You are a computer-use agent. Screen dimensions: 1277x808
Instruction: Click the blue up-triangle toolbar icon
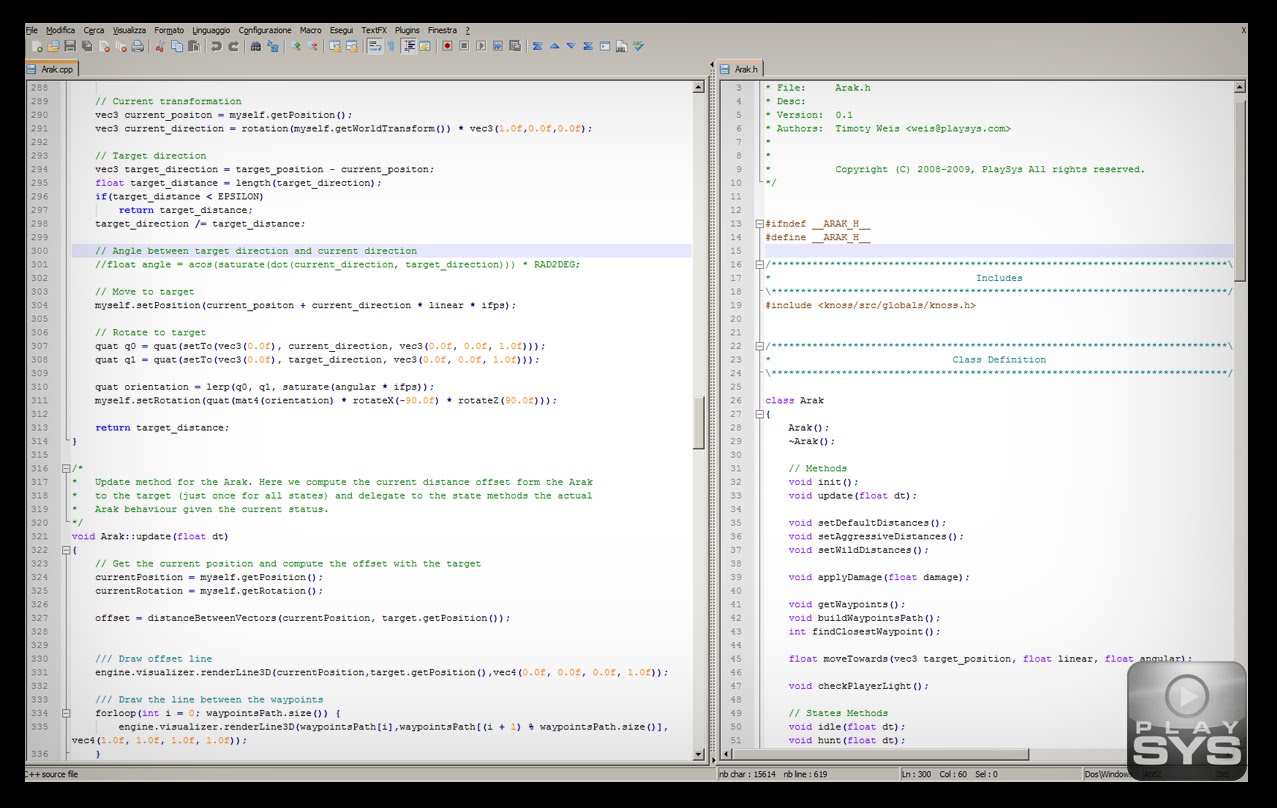(x=554, y=46)
